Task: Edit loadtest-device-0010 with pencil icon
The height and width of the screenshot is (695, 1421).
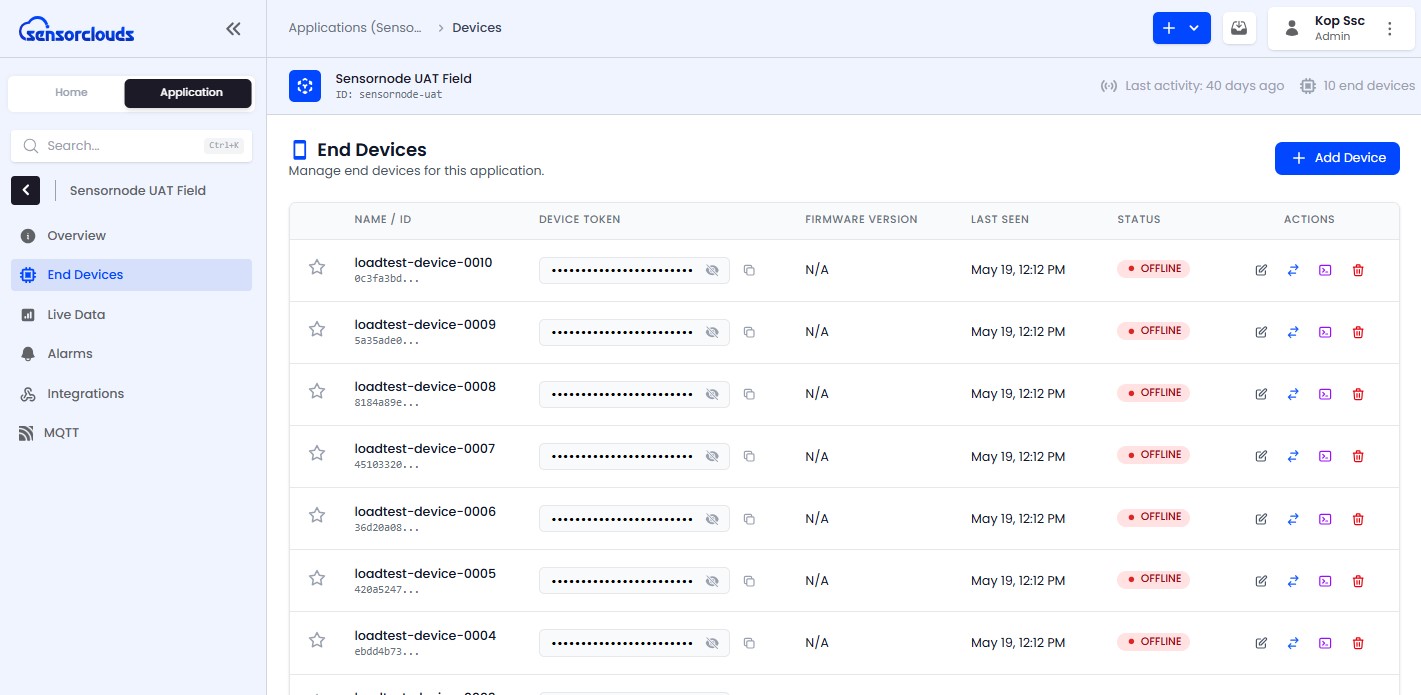Action: 1261,270
